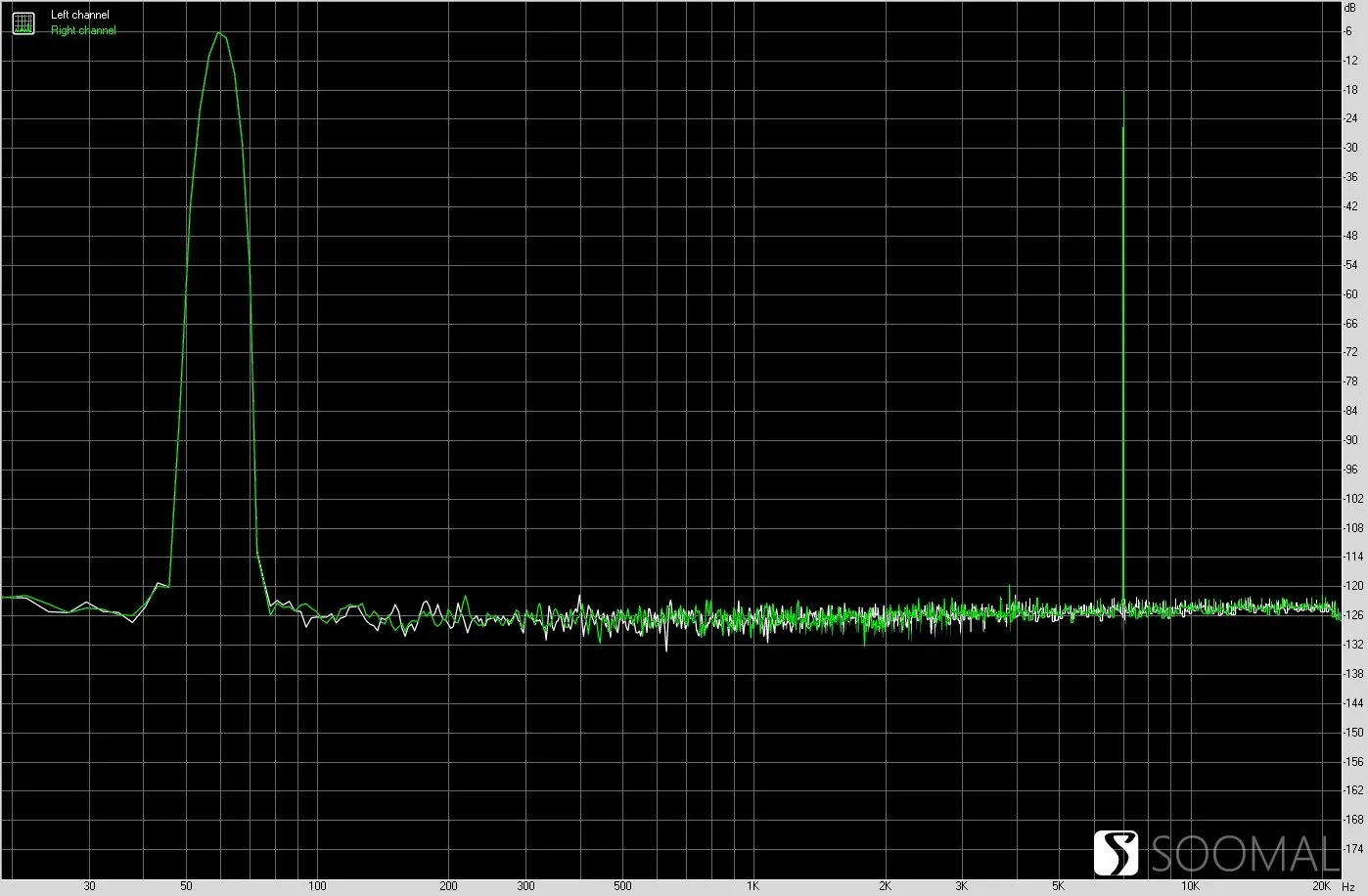Click the -120 value on the dB axis
Screen dimensions: 1368x896
pos(1352,587)
